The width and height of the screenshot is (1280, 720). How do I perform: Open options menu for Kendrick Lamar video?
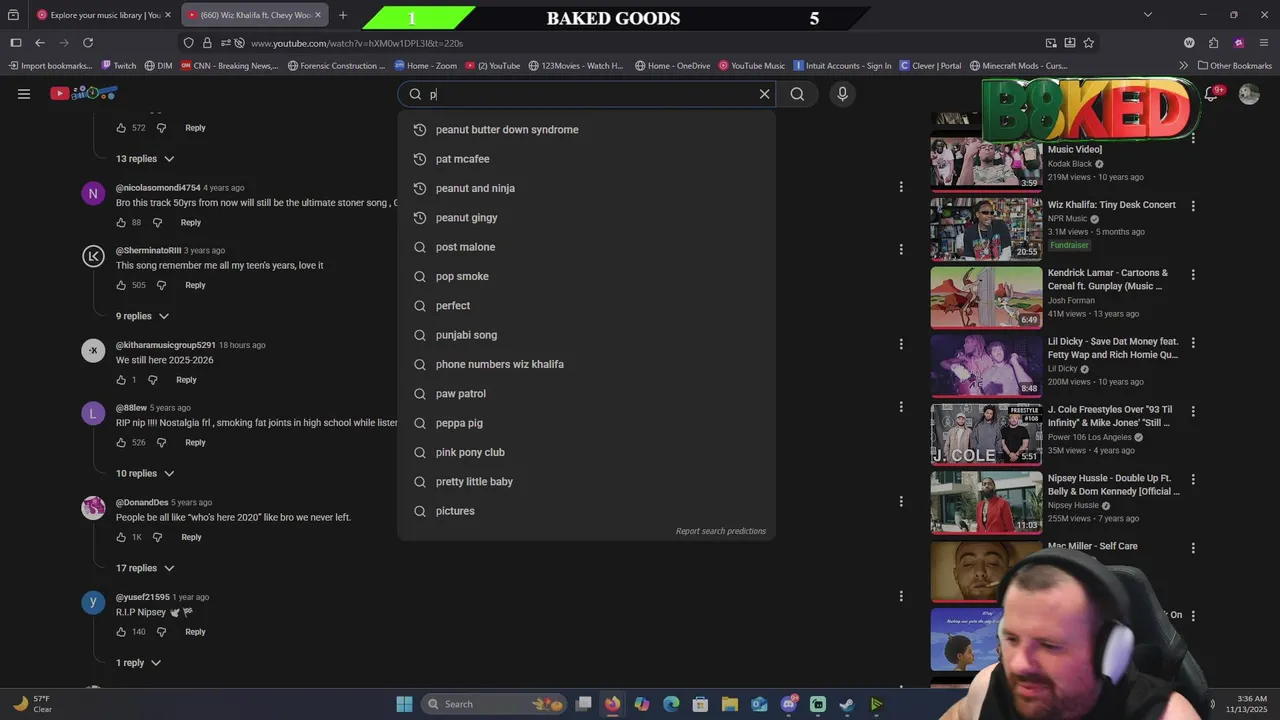pyautogui.click(x=1193, y=274)
